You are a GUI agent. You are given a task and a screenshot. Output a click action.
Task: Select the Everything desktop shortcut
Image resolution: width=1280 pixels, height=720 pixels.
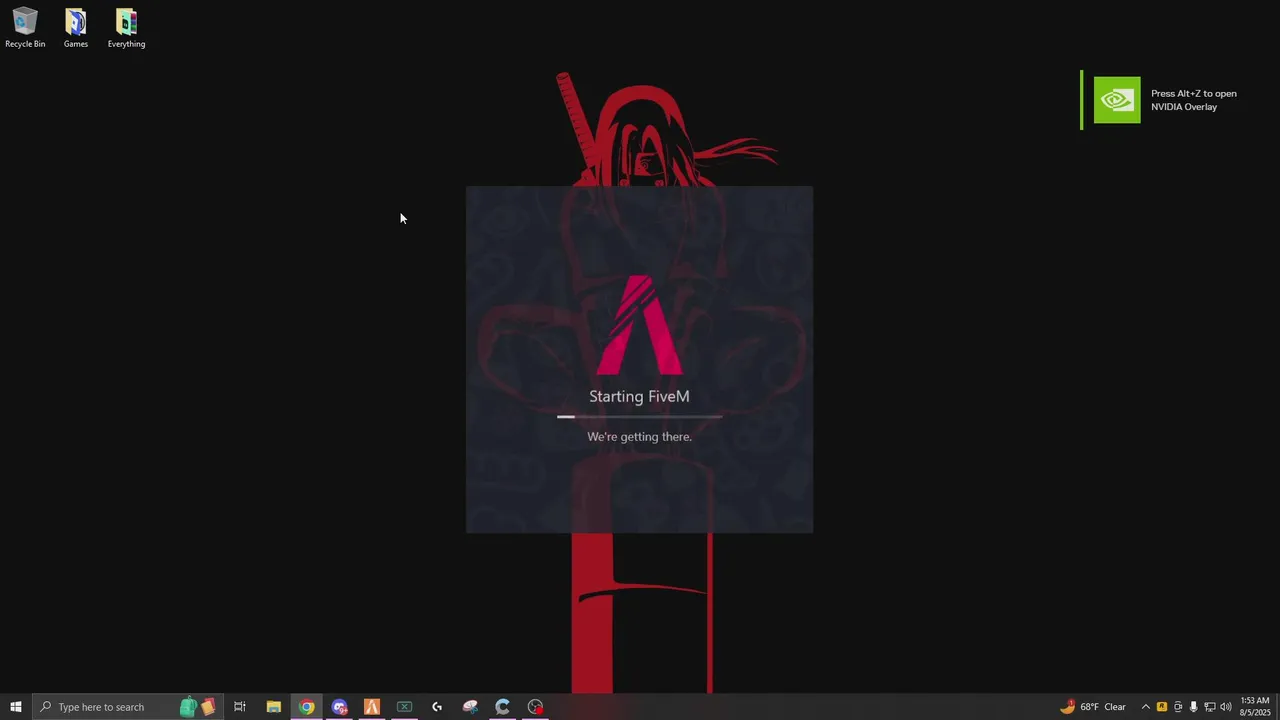tap(126, 28)
